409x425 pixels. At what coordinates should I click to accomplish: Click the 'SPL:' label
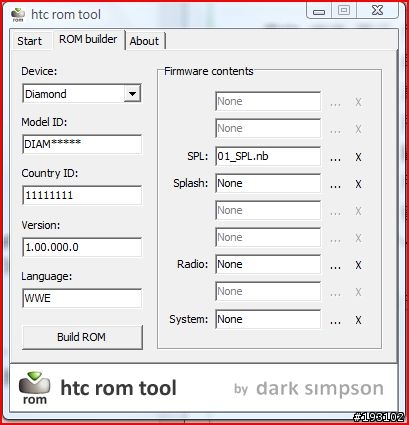click(x=197, y=156)
